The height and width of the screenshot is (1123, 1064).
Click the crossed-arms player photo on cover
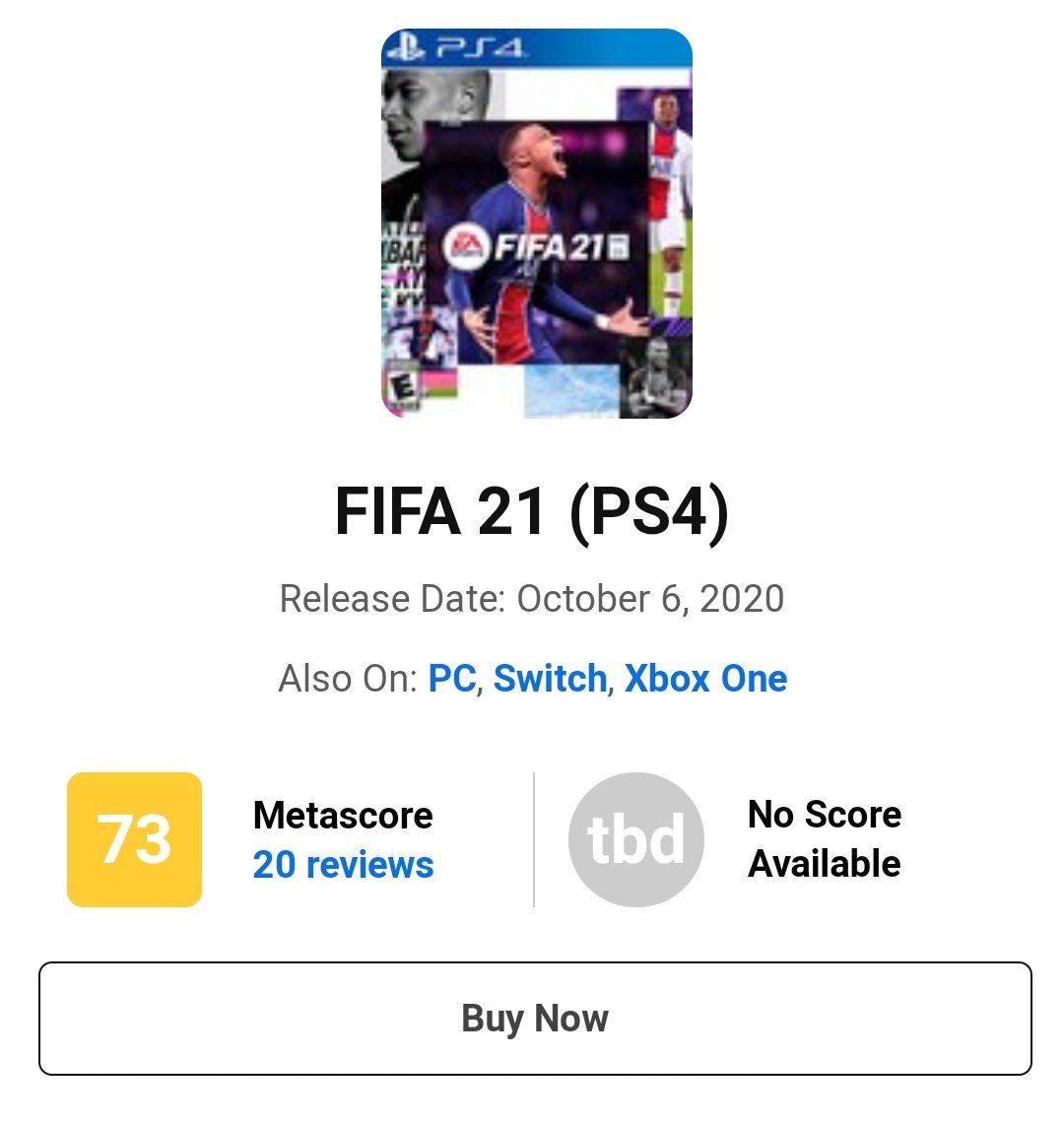click(655, 377)
